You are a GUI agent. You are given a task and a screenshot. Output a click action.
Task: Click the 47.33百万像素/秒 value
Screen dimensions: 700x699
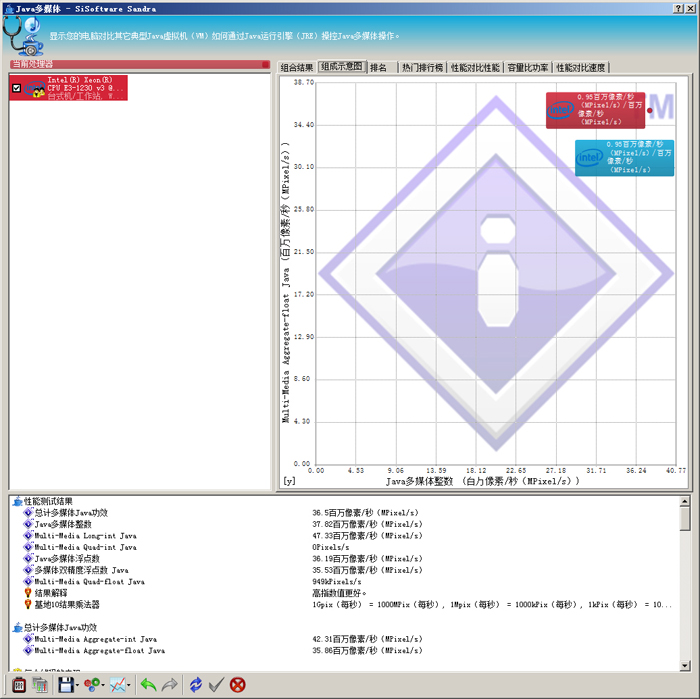367,536
